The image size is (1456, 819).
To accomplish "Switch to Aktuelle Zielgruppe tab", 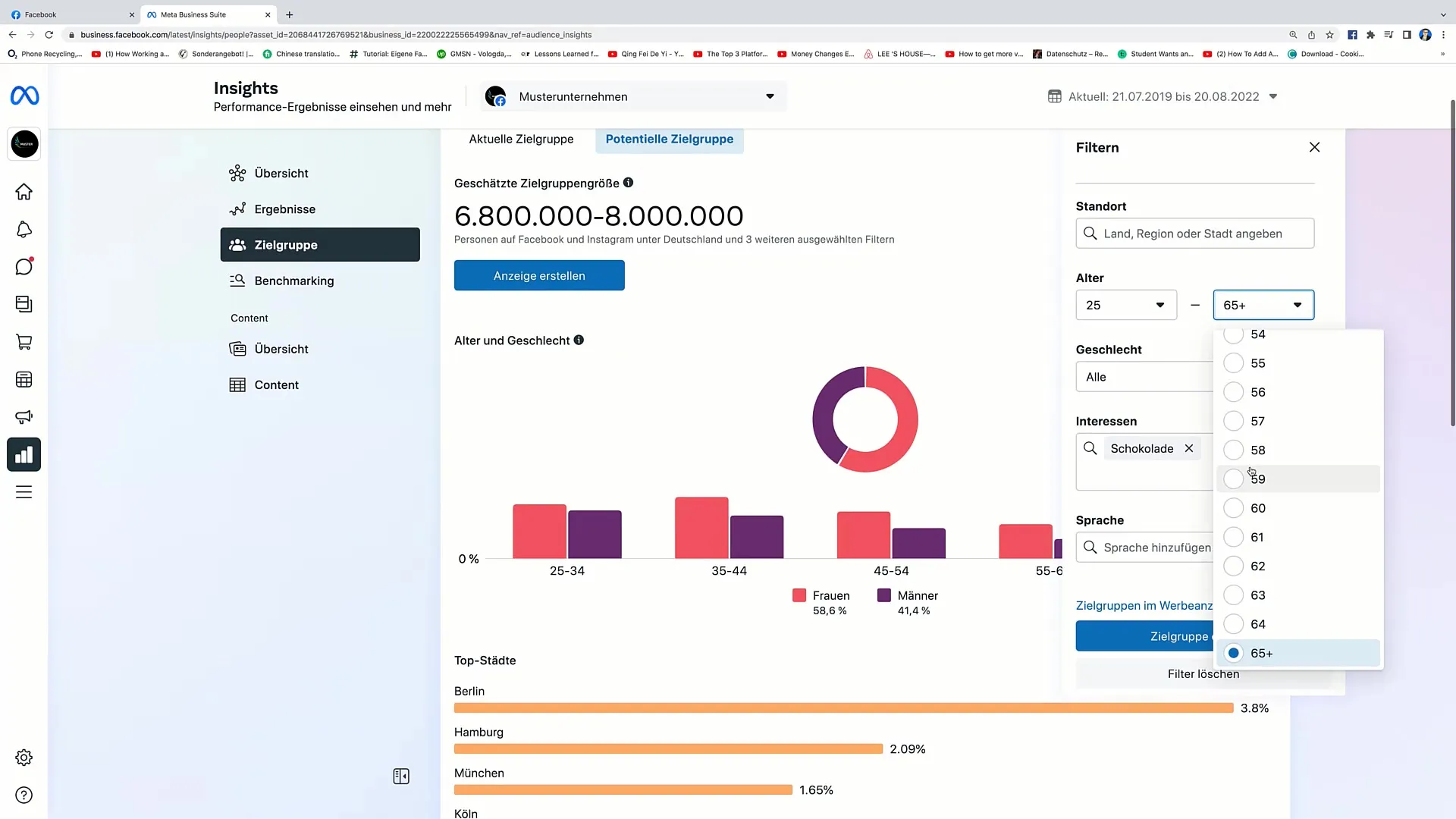I will 521,138.
